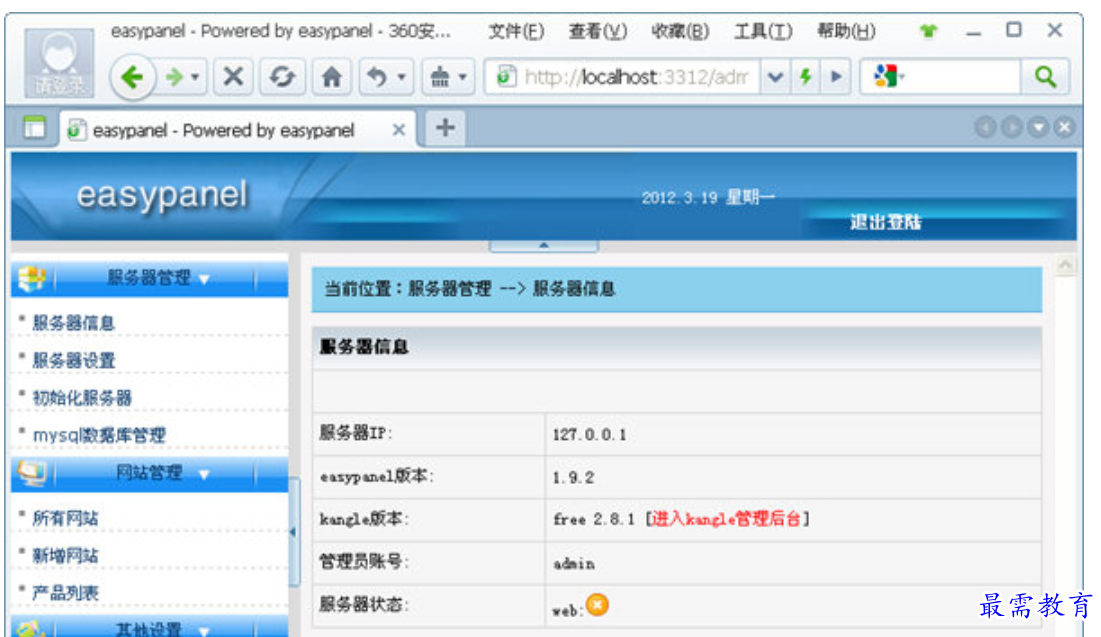Hide sidebar with left-arrow splitter handle
Screen dimensions: 1101x637
click(294, 532)
